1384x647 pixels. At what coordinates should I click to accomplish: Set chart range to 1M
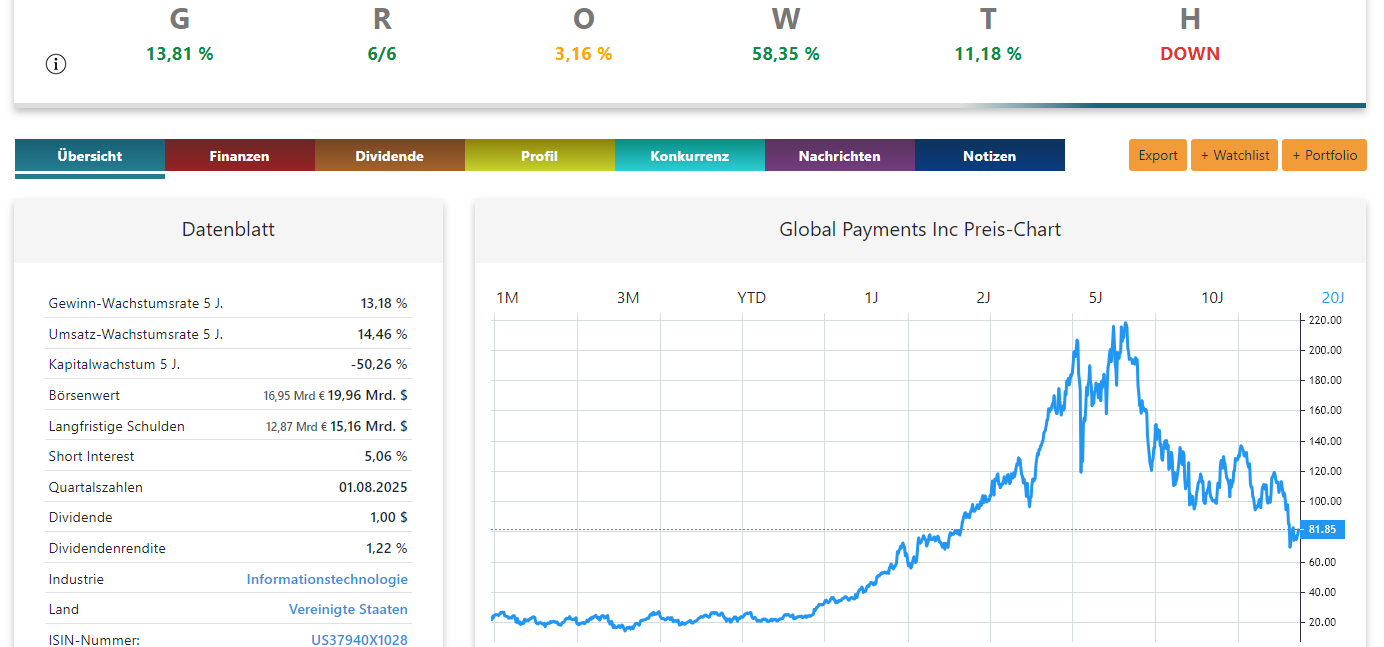508,298
